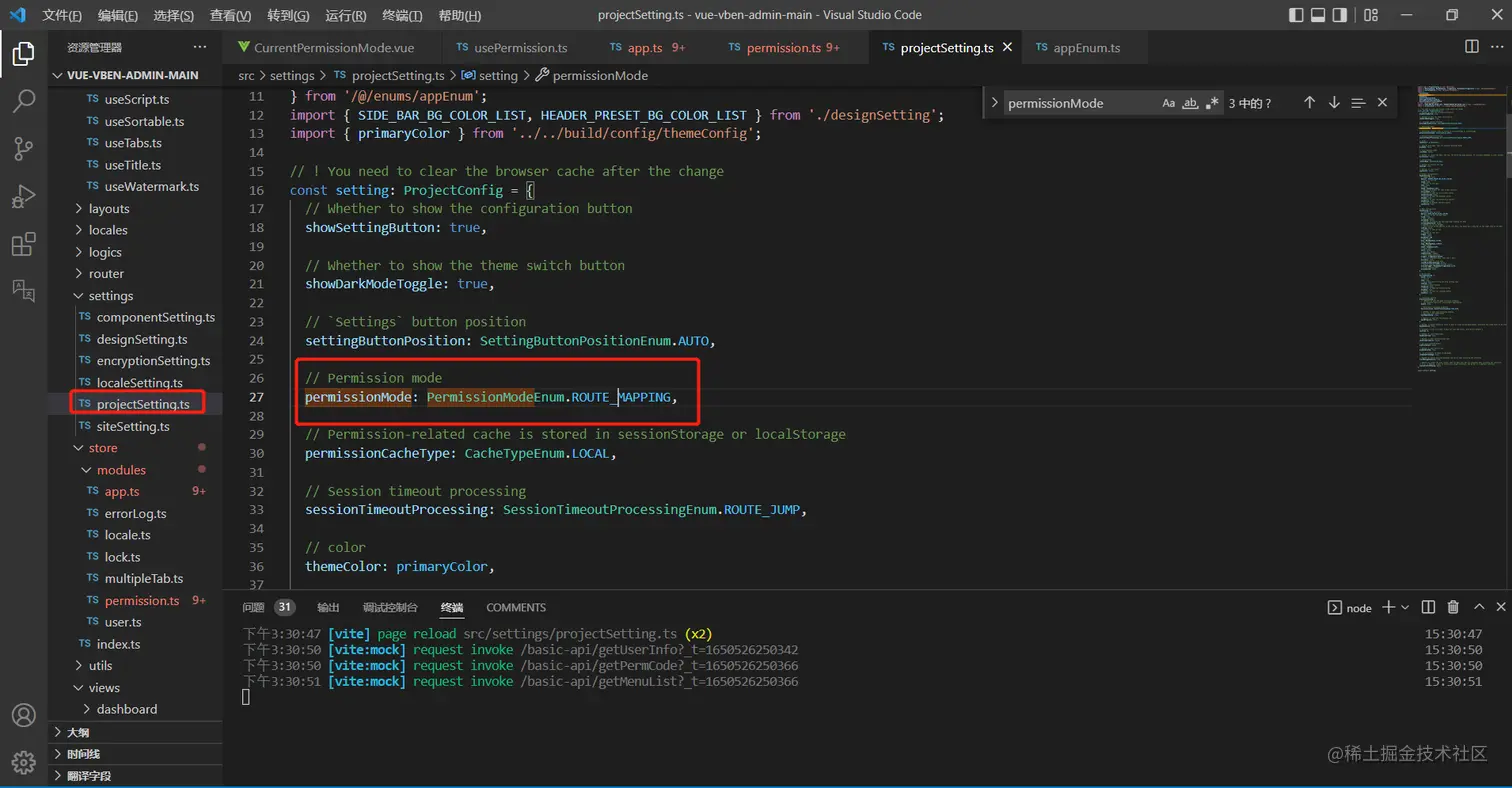Go to previous find match arrow
Viewport: 1512px width, 788px height.
tap(1309, 103)
